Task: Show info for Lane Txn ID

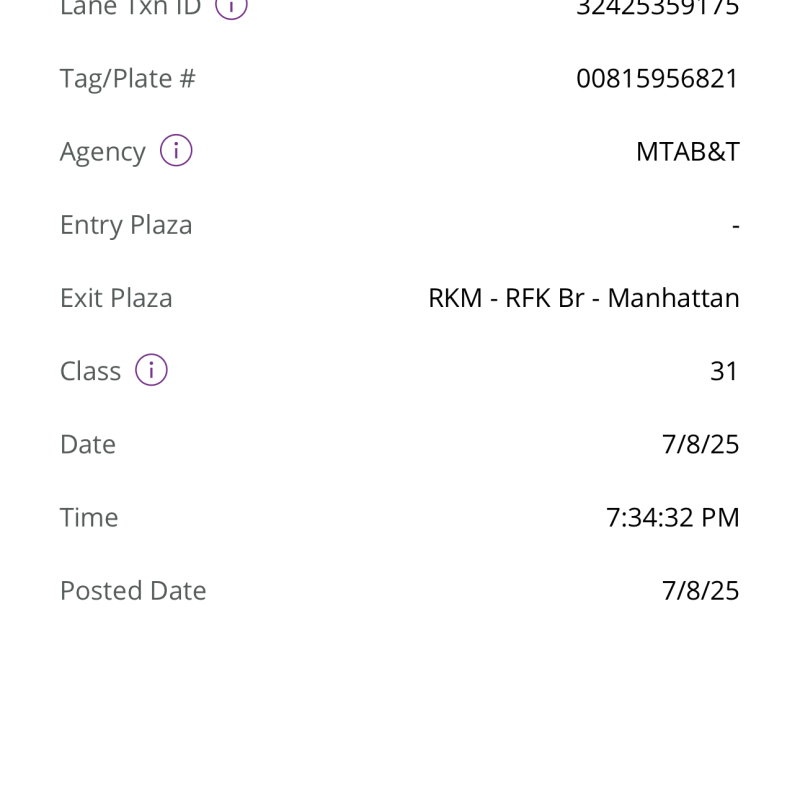Action: pos(231,7)
